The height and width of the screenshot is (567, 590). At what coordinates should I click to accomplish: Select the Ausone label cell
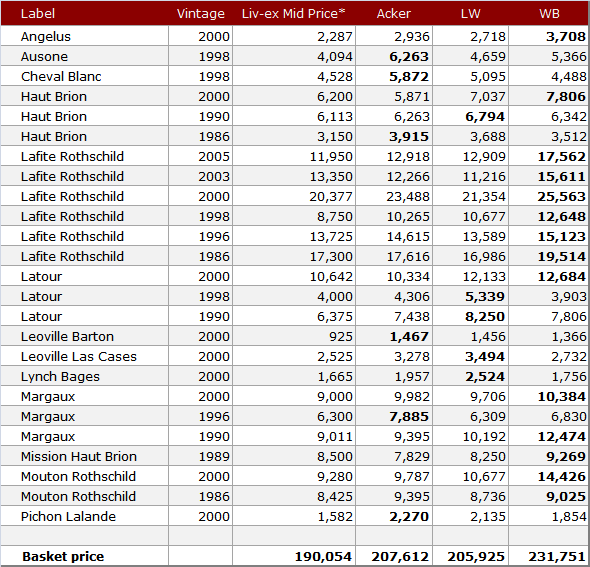[85, 56]
